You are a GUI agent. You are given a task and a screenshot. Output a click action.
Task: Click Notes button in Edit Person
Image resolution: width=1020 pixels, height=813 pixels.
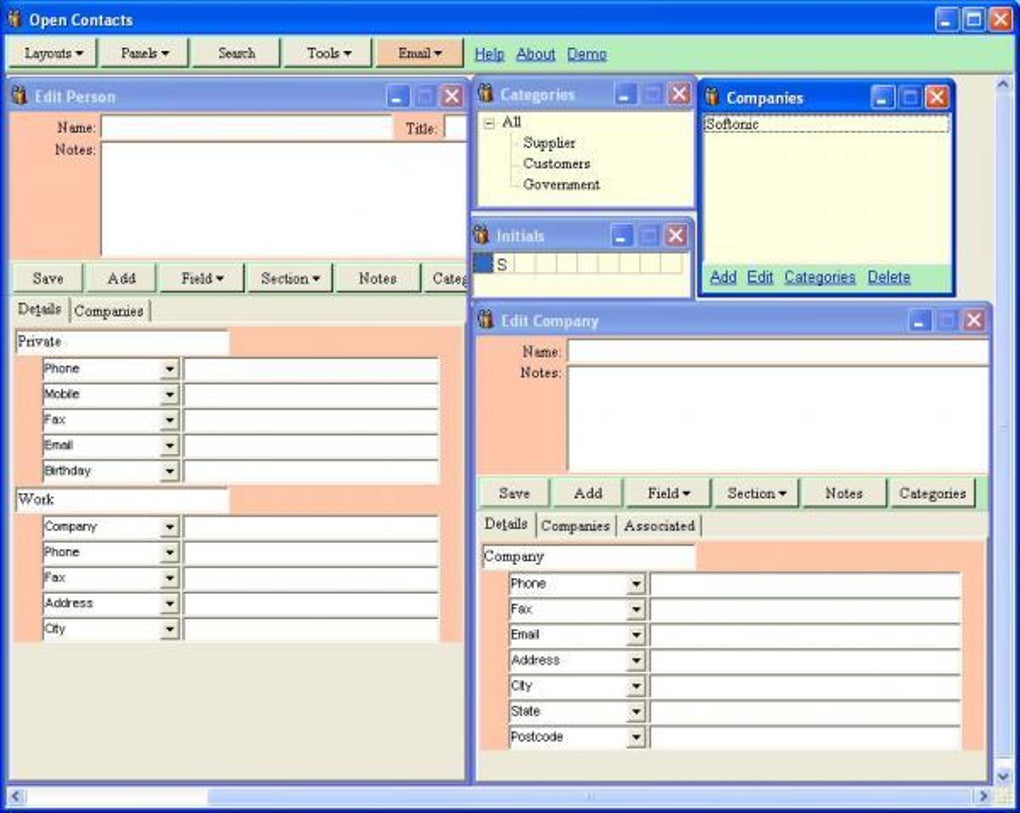(378, 278)
